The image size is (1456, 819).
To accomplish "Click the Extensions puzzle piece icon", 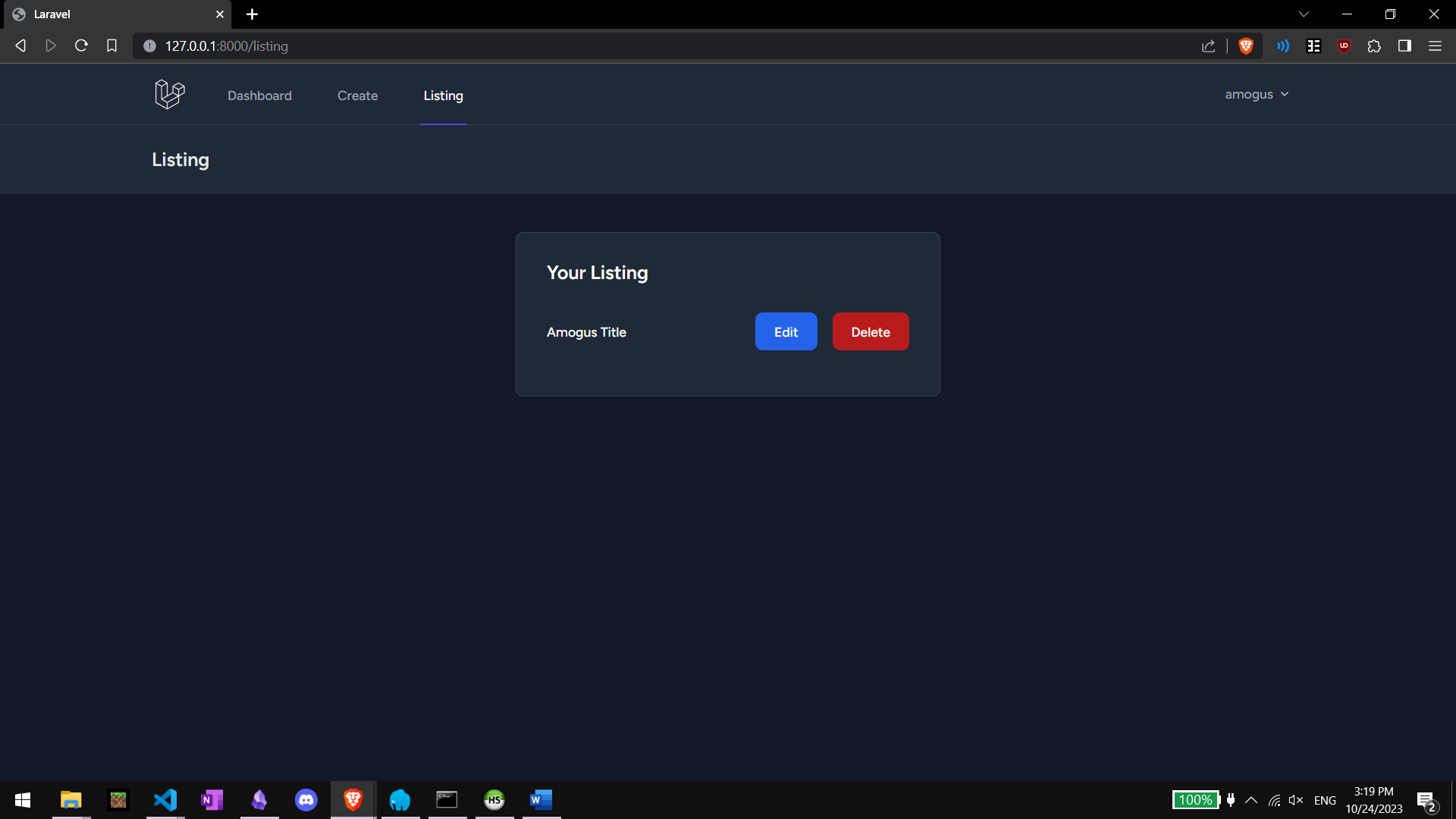I will [x=1374, y=46].
